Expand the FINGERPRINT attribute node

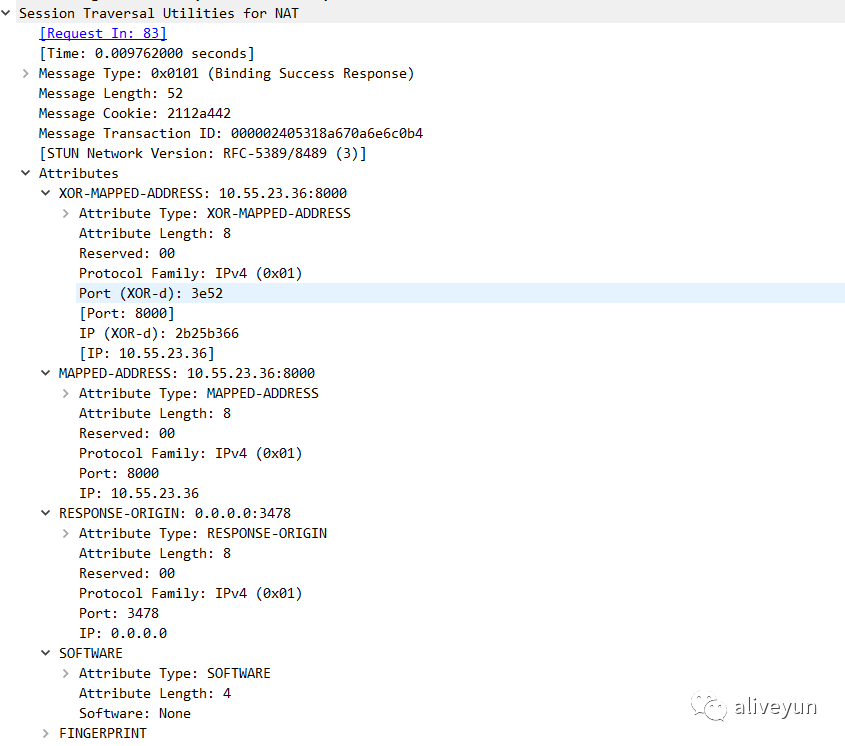46,733
